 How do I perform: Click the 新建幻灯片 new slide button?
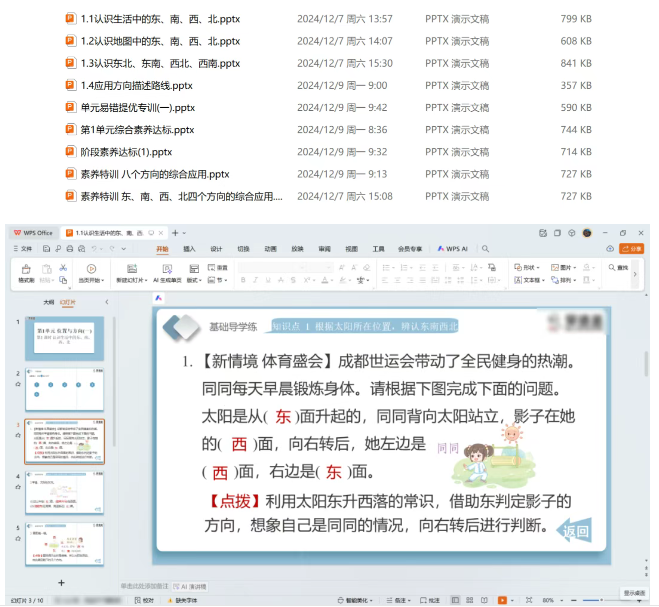[x=132, y=273]
